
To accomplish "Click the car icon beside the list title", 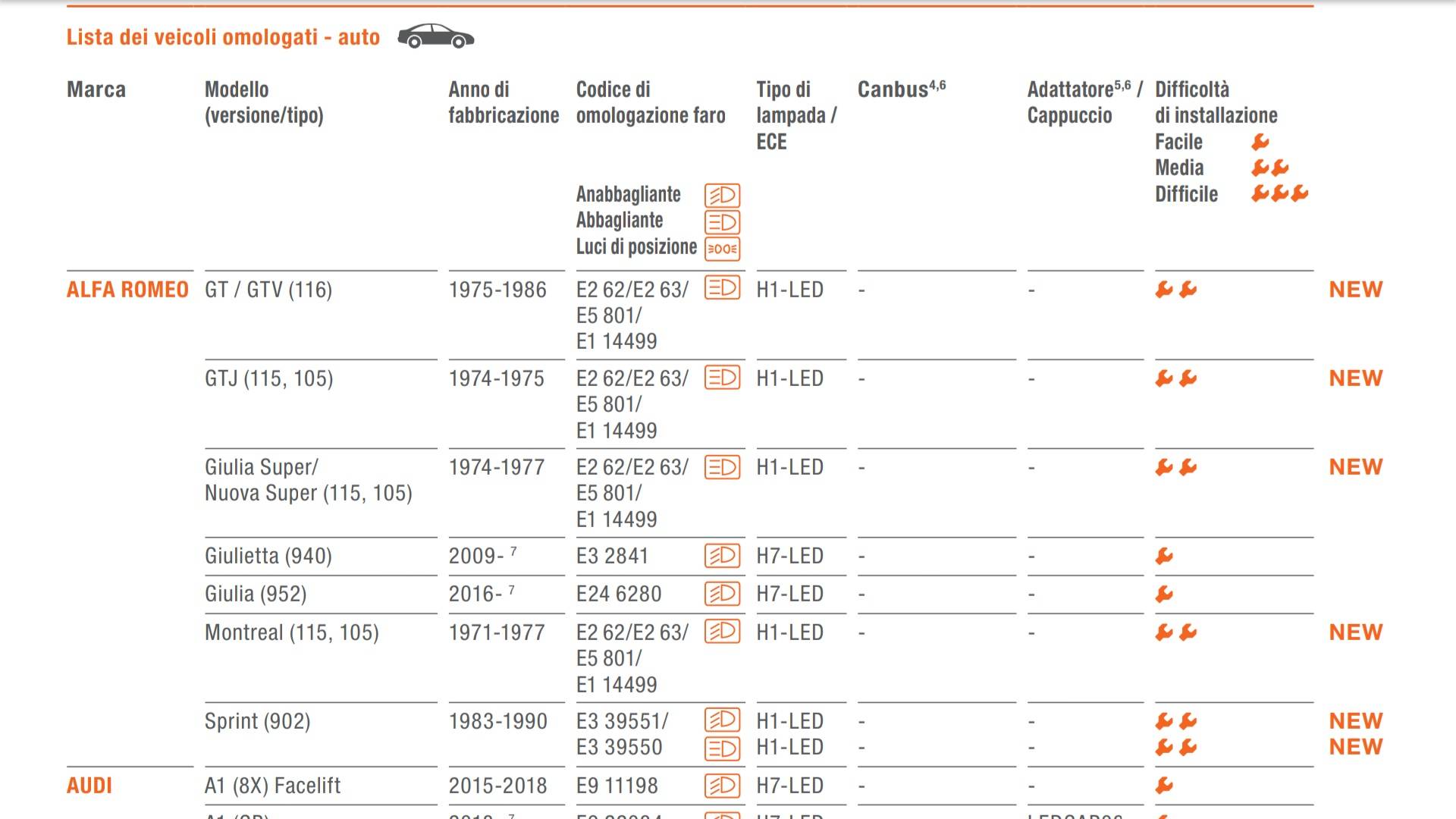I will (x=436, y=36).
